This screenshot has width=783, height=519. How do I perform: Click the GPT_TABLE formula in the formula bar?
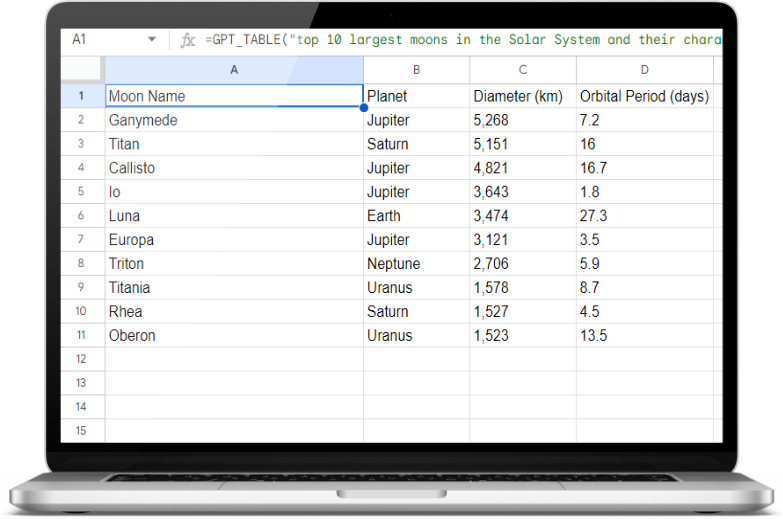coord(462,40)
